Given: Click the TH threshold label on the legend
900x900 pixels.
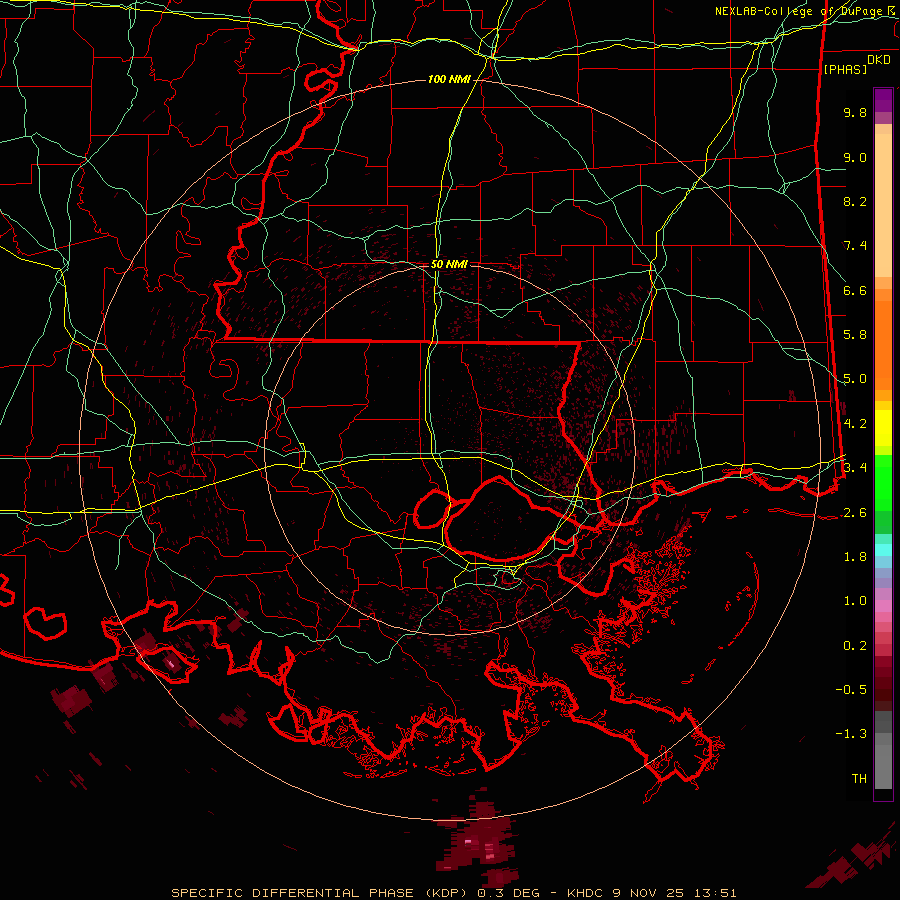Looking at the screenshot, I should coord(859,779).
